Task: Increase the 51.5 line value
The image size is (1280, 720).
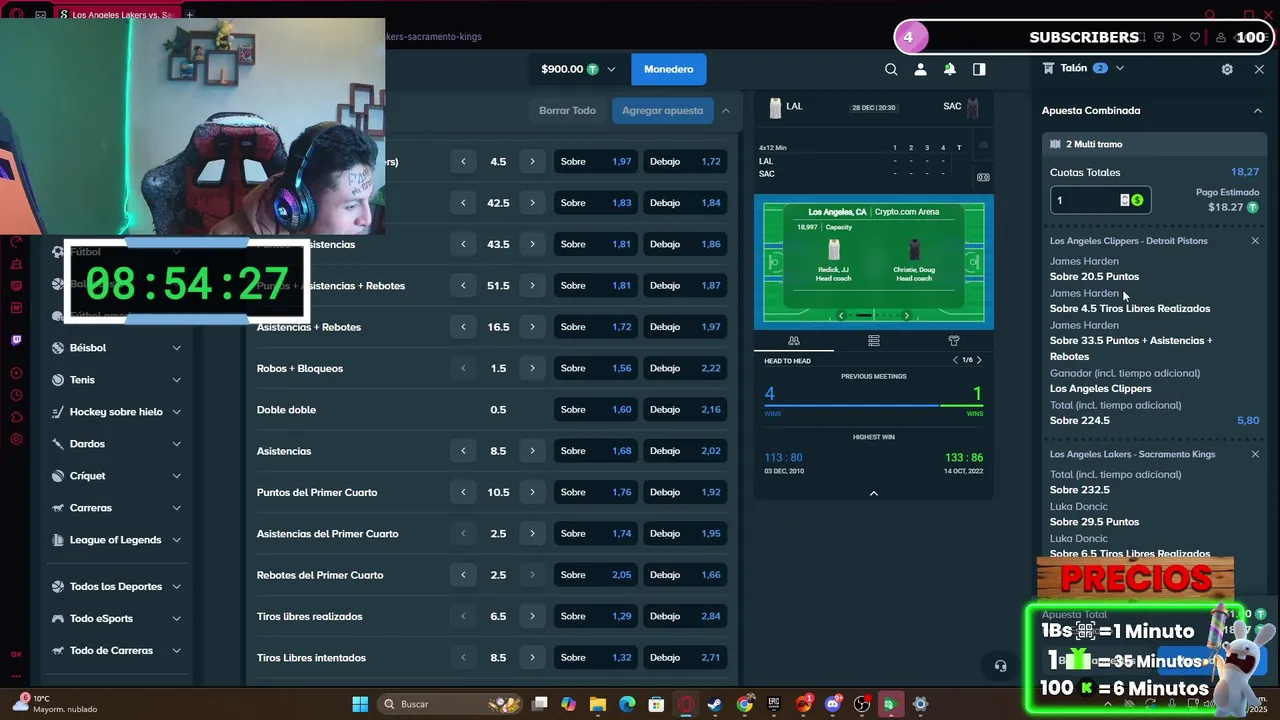Action: click(x=532, y=286)
